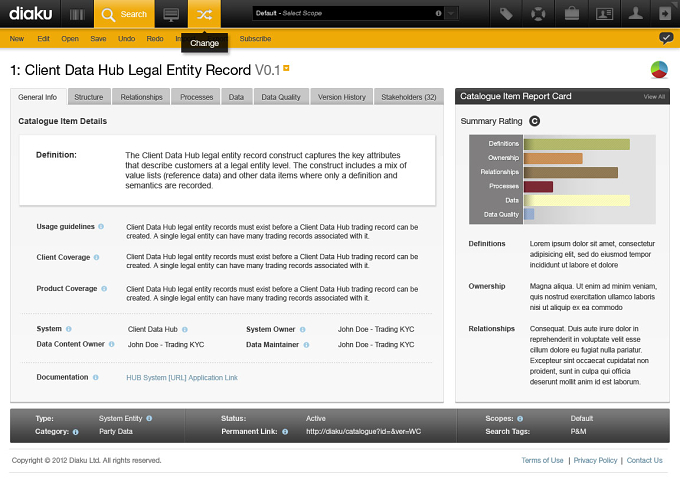Click the John Doe - Trading KYC system owner value

tap(376, 330)
